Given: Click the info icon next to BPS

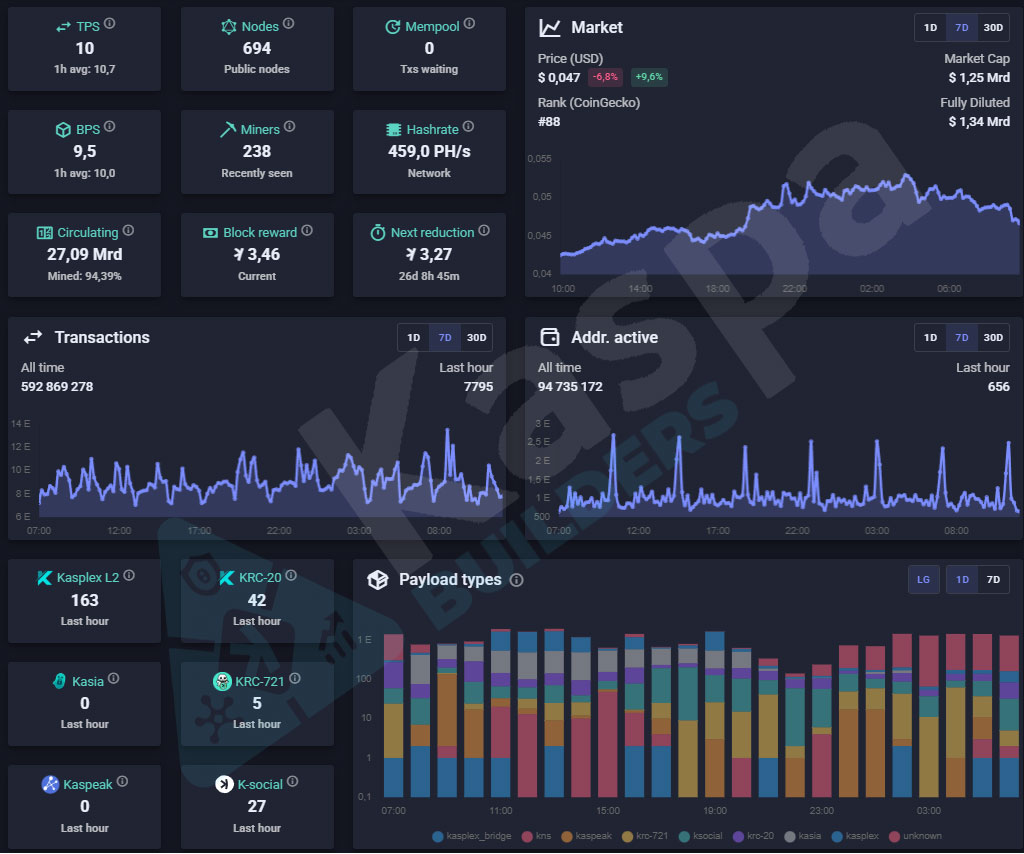Looking at the screenshot, I should tap(110, 127).
